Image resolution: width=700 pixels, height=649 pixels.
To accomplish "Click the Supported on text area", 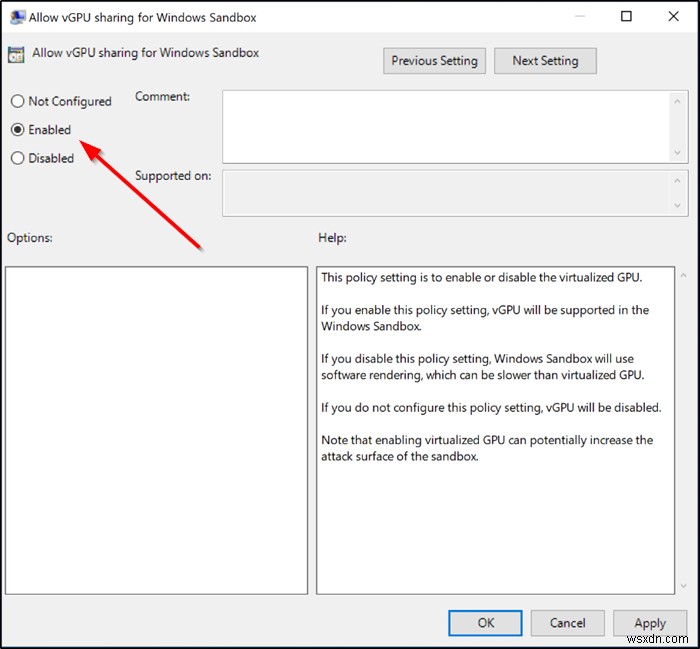I will 446,193.
